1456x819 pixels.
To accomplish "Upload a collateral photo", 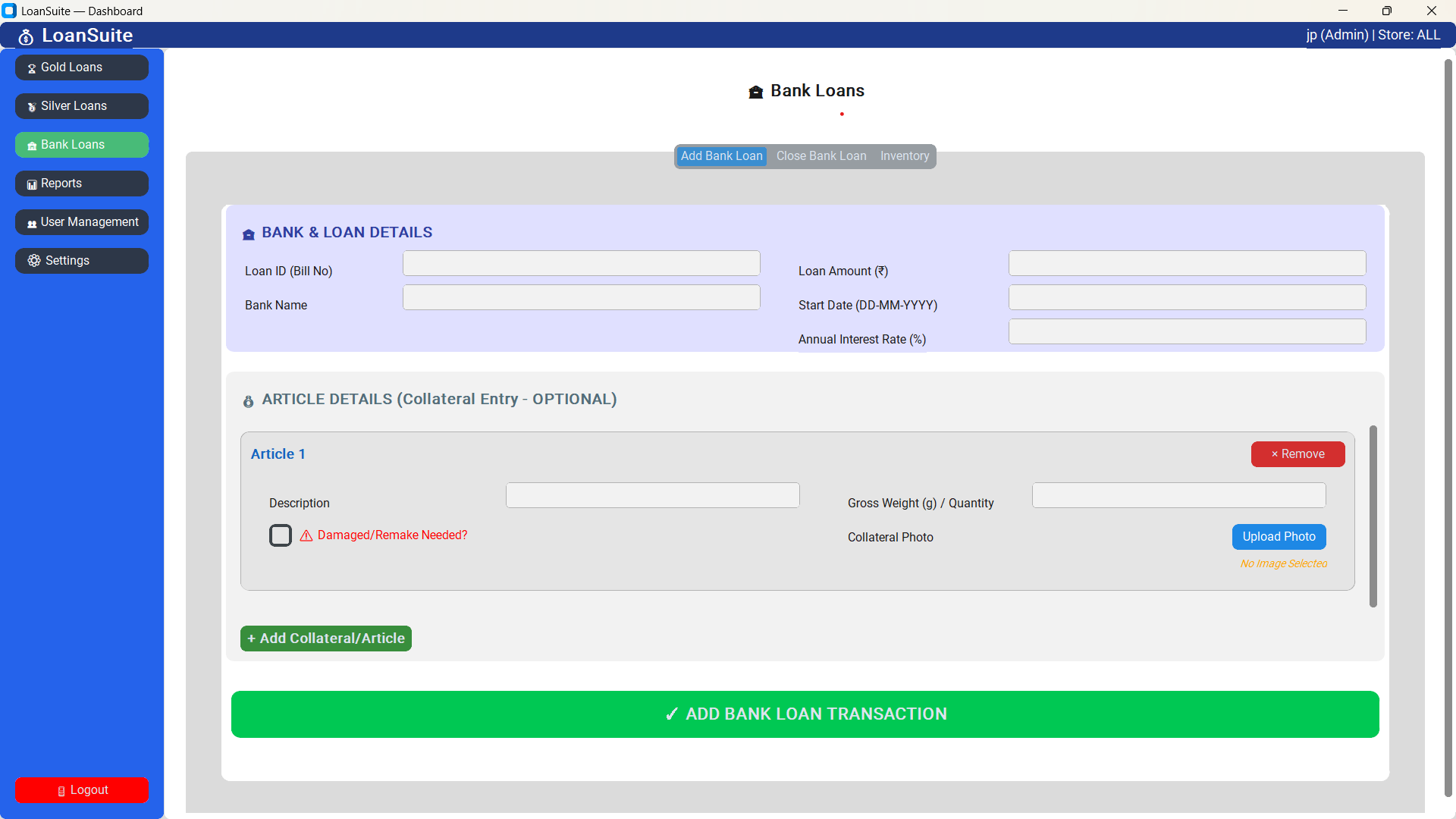I will click(1279, 536).
